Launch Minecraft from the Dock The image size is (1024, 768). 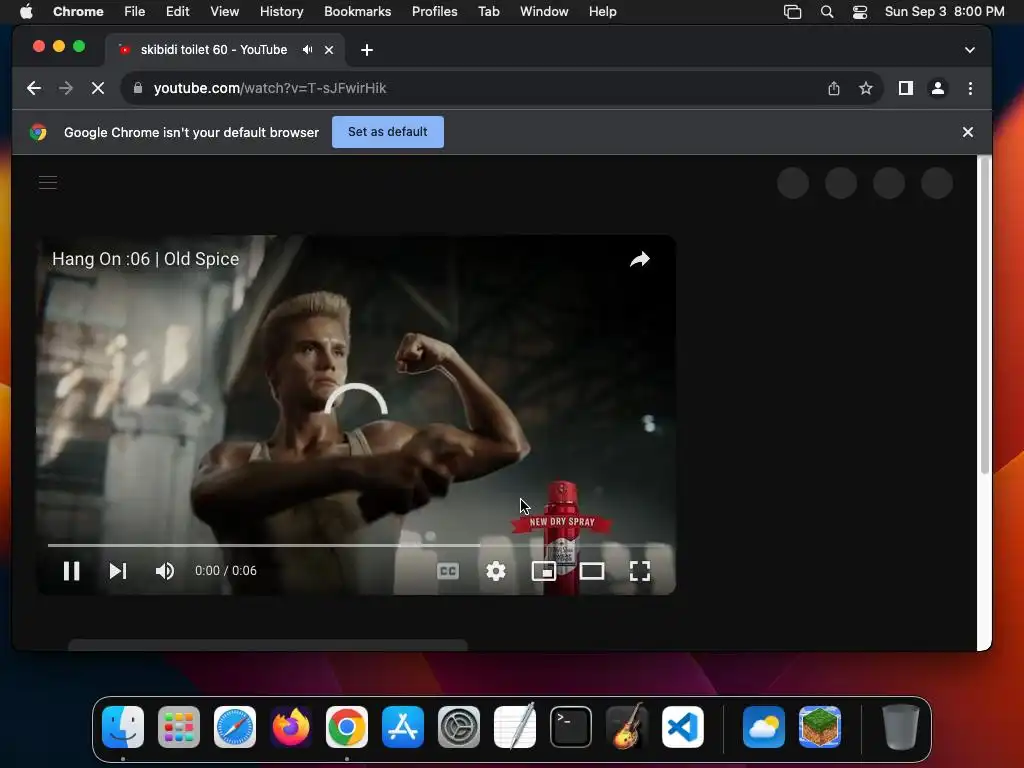[820, 727]
